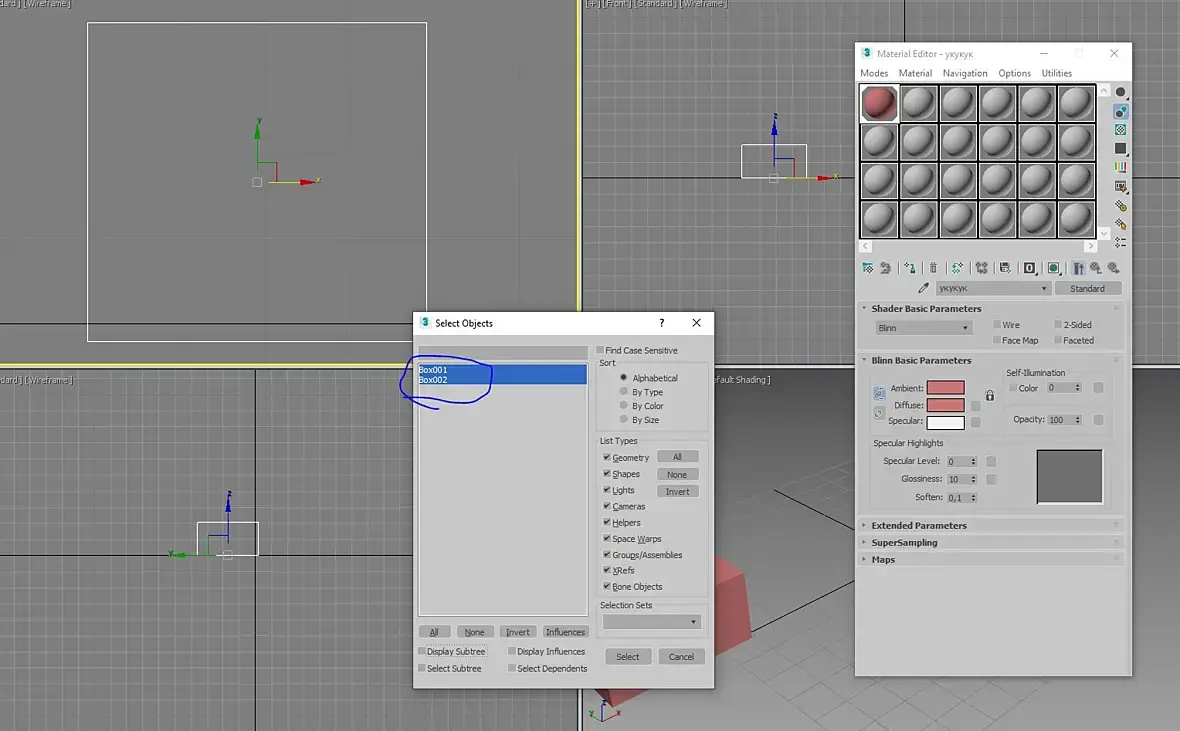Screen dimensions: 1180x731
Task: Click the Diffuse color swatch
Action: (x=945, y=405)
